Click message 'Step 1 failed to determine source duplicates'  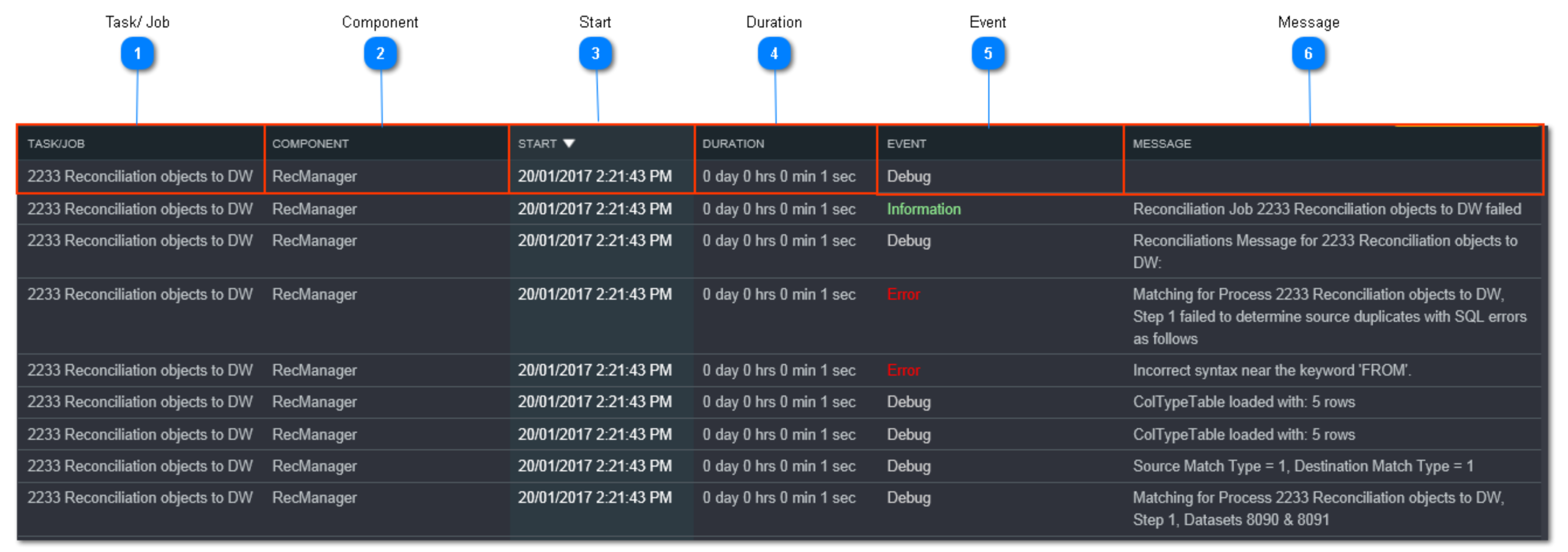(x=1330, y=317)
